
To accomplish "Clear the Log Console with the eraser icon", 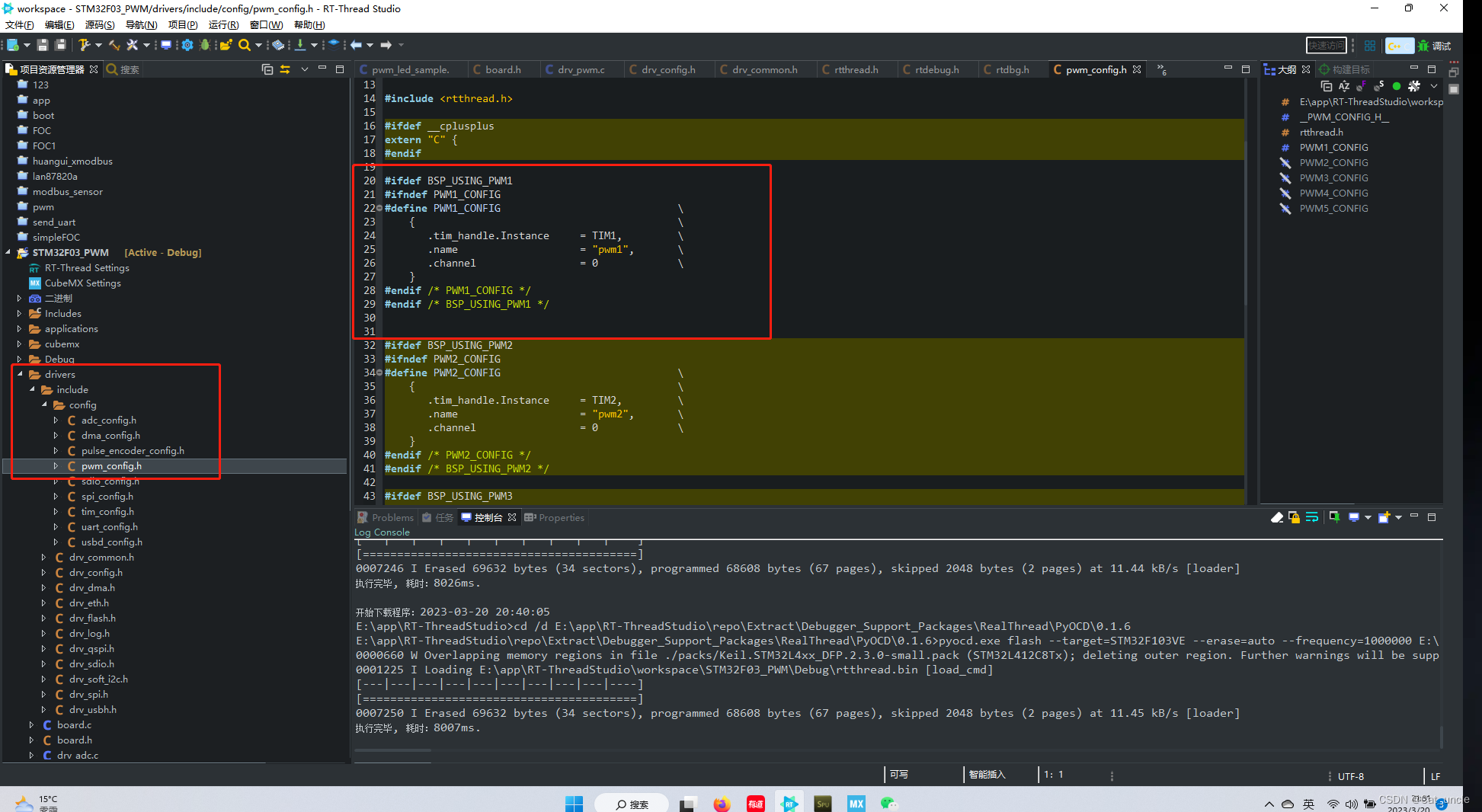I will (1277, 517).
